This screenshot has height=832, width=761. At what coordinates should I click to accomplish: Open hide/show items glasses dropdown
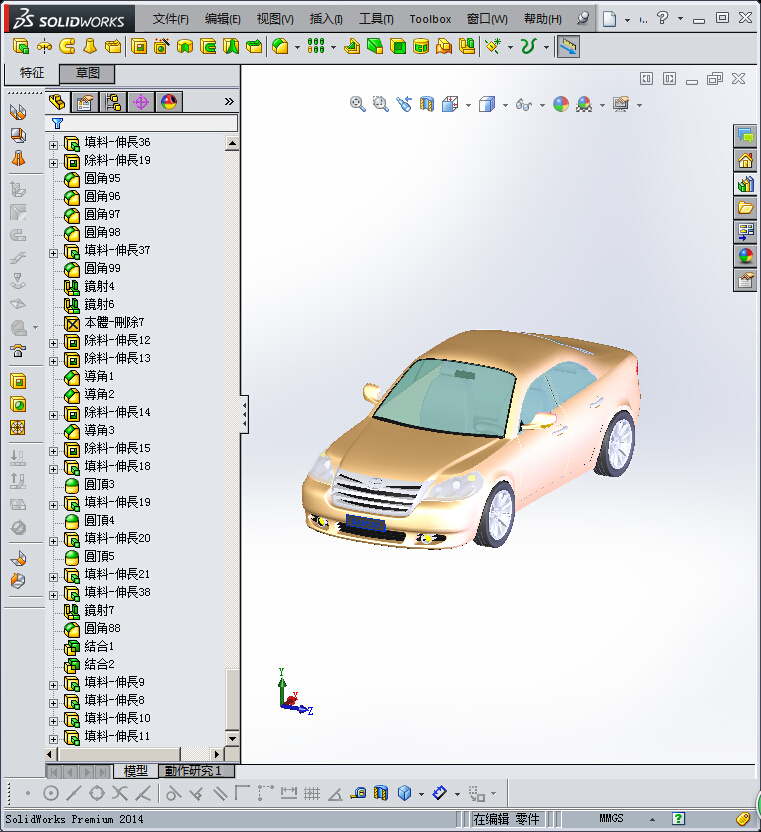point(542,105)
